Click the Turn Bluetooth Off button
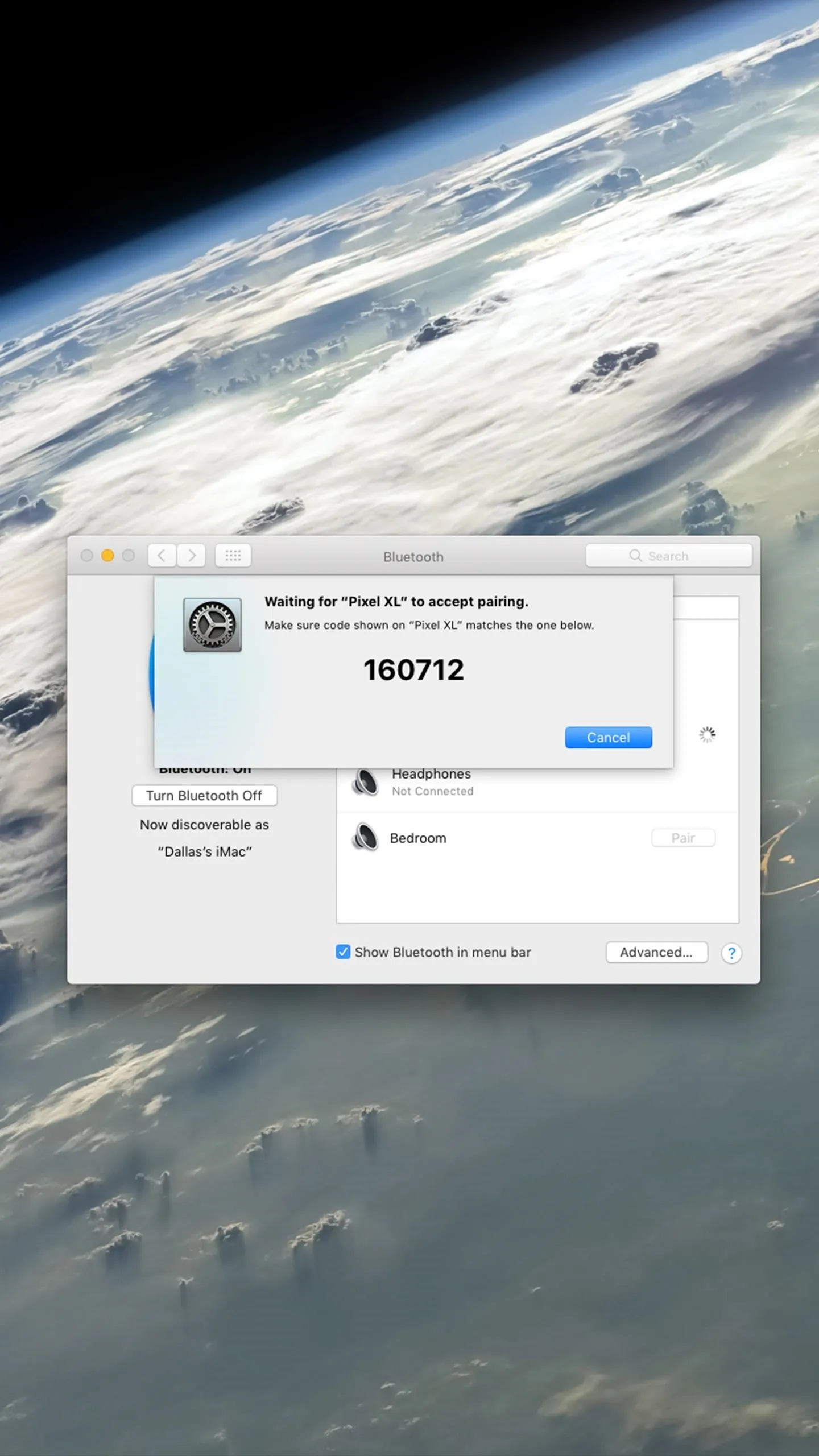 click(204, 795)
